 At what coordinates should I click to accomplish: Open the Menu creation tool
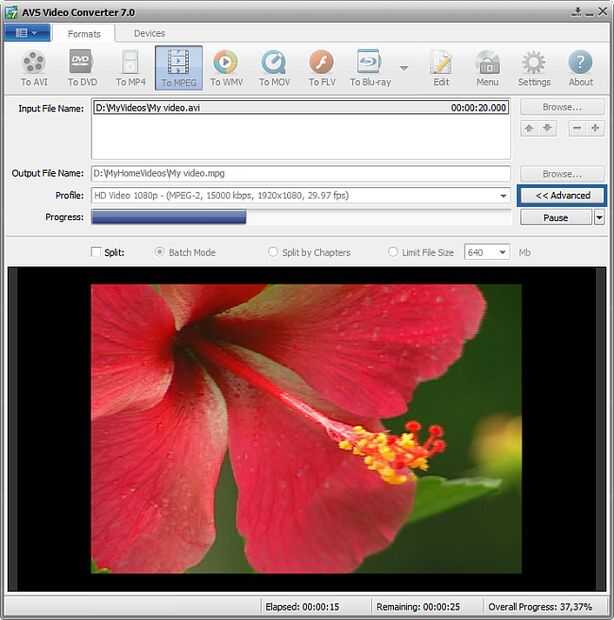pyautogui.click(x=487, y=68)
